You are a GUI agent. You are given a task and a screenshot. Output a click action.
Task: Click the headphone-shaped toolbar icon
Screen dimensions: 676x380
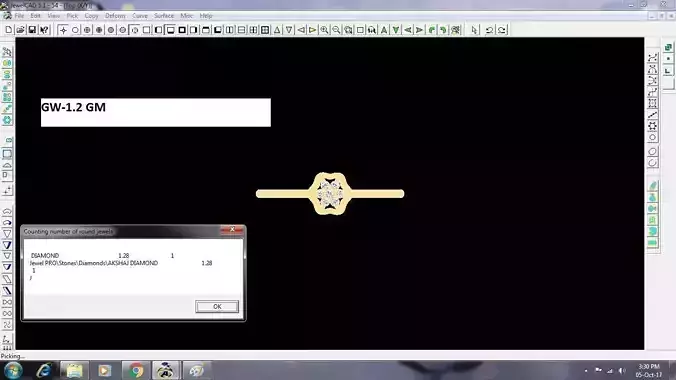[x=372, y=30]
